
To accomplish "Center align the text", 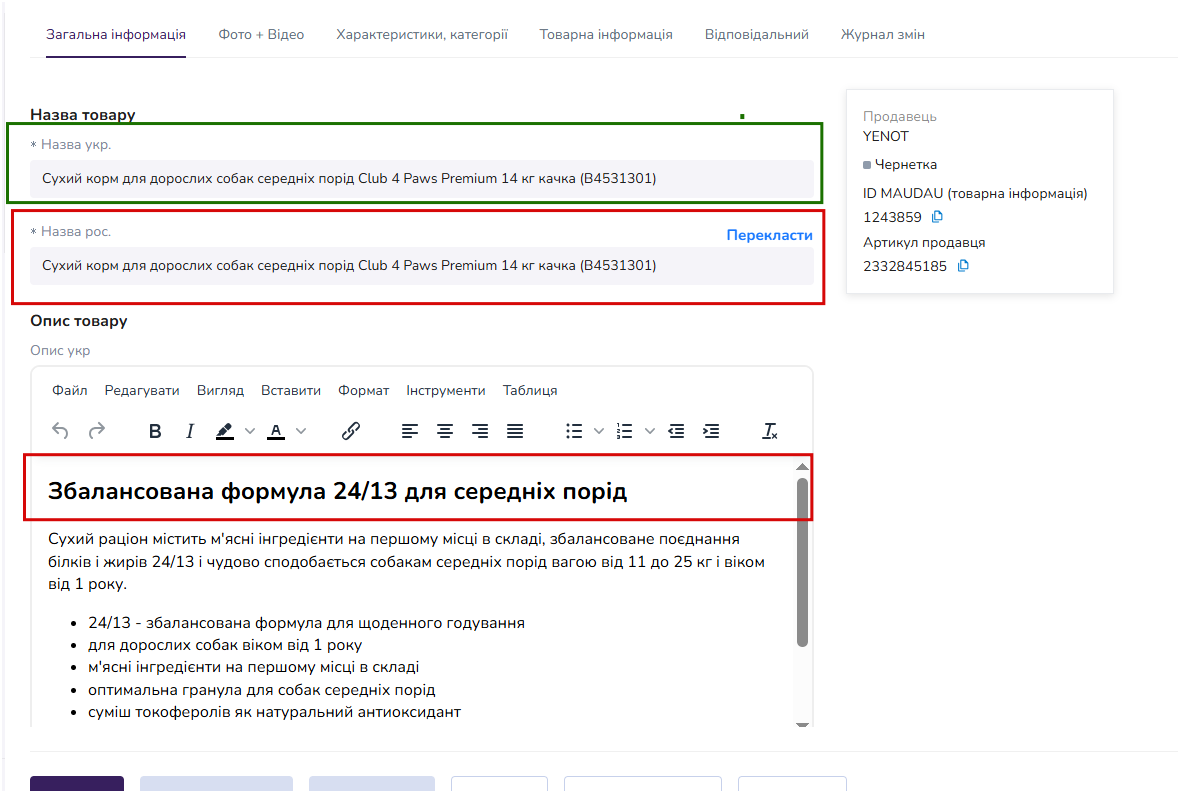I will coord(445,431).
